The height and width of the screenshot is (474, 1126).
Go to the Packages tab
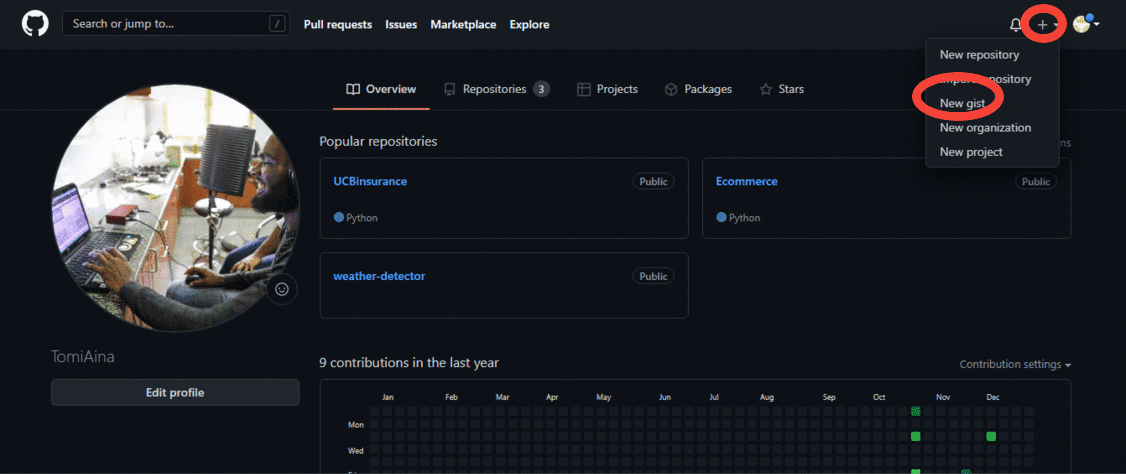[698, 89]
